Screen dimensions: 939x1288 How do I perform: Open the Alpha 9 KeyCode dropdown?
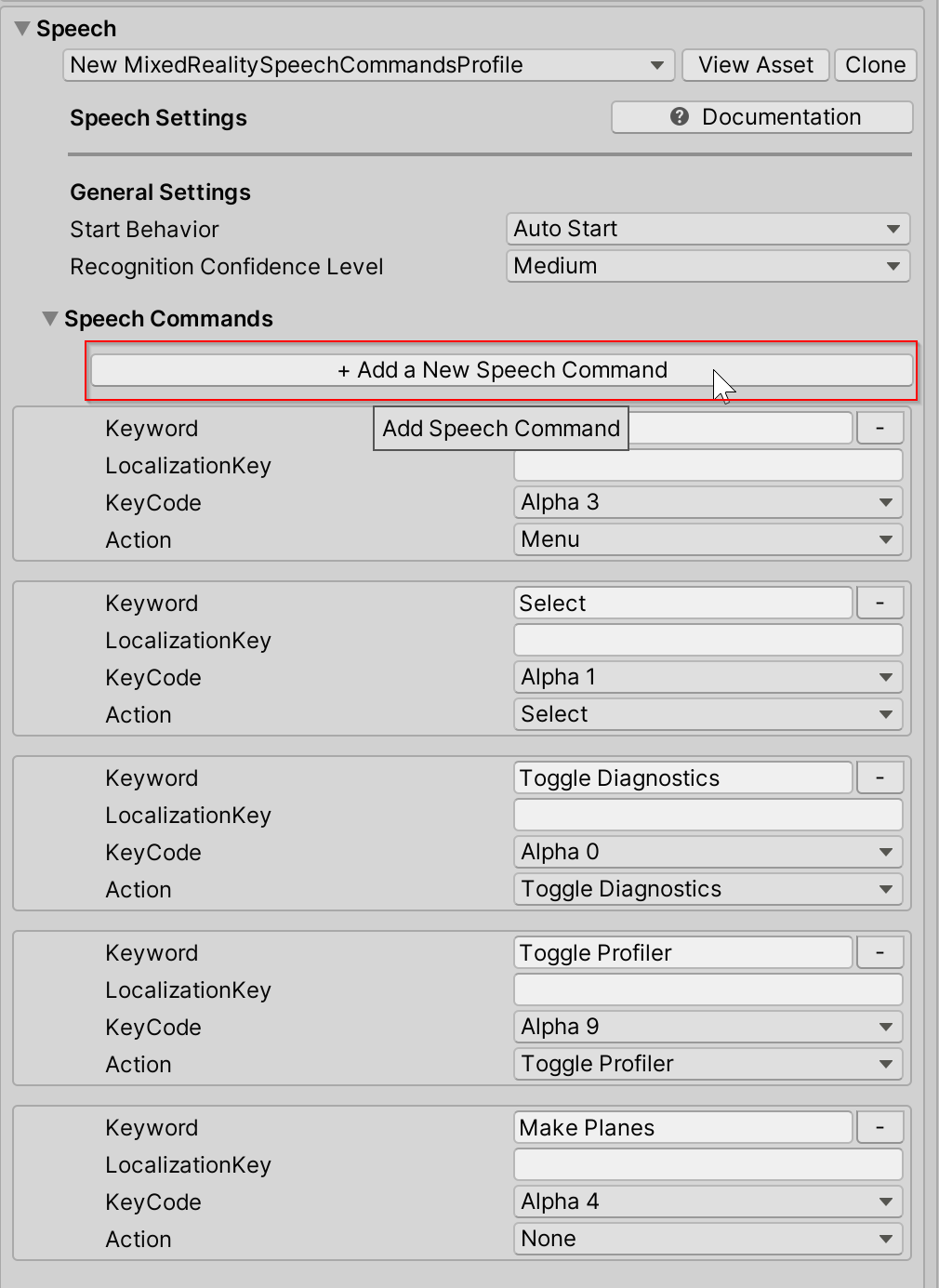[708, 1027]
